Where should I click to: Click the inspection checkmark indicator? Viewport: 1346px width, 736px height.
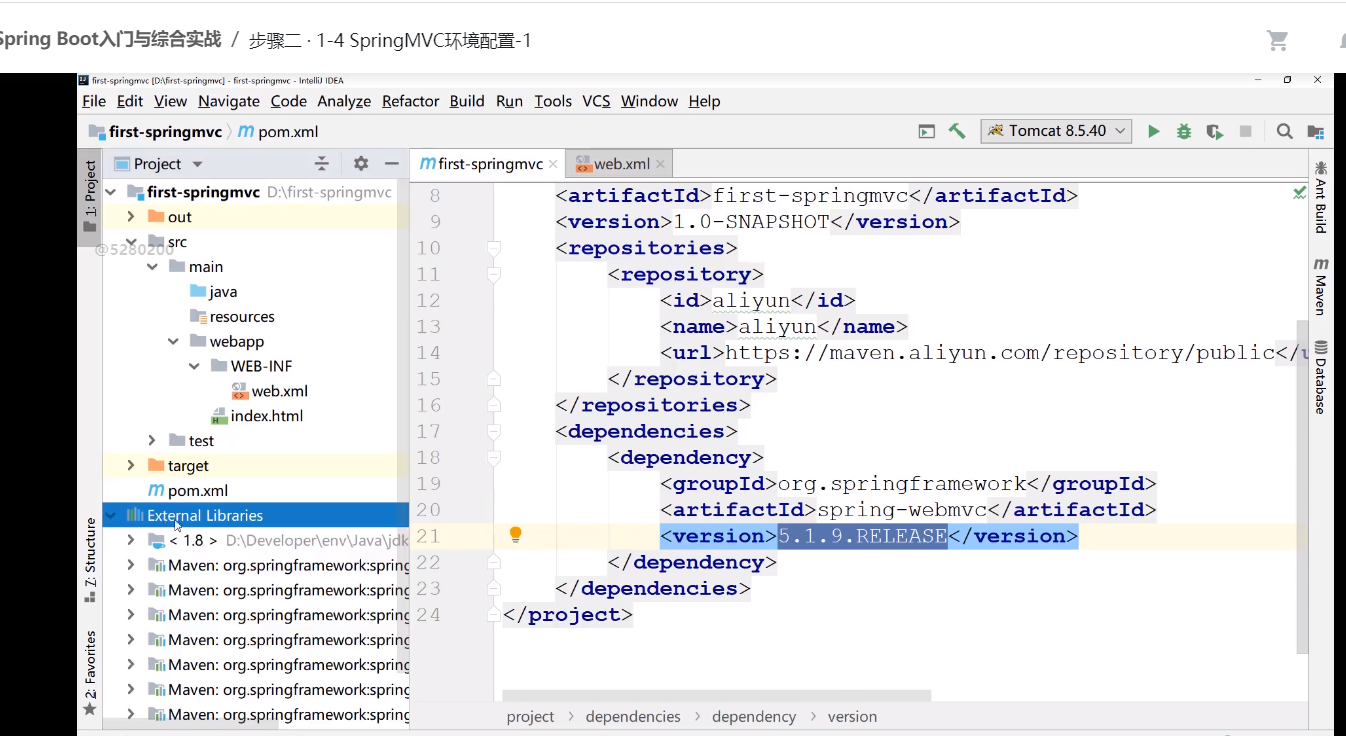click(x=1299, y=192)
